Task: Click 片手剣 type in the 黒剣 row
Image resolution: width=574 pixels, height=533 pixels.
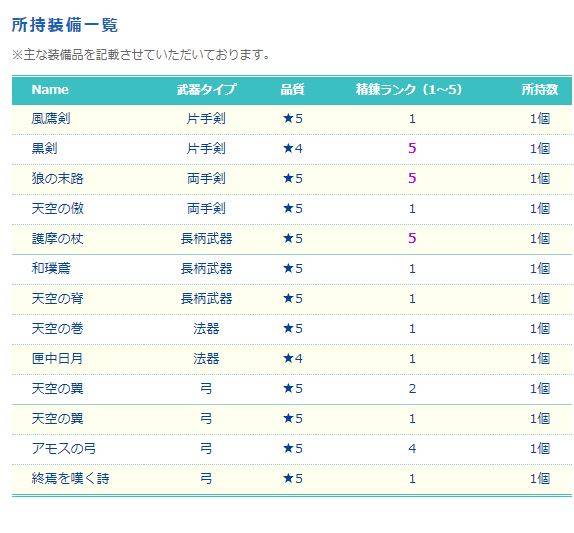Action: pyautogui.click(x=206, y=149)
